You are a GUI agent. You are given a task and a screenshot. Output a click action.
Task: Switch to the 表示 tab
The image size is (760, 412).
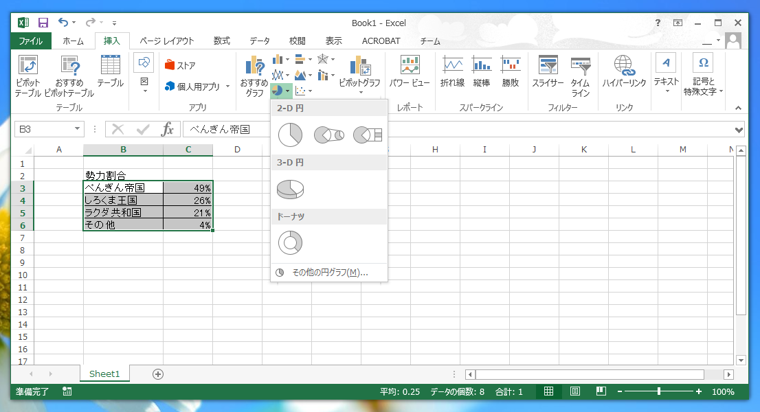point(333,41)
